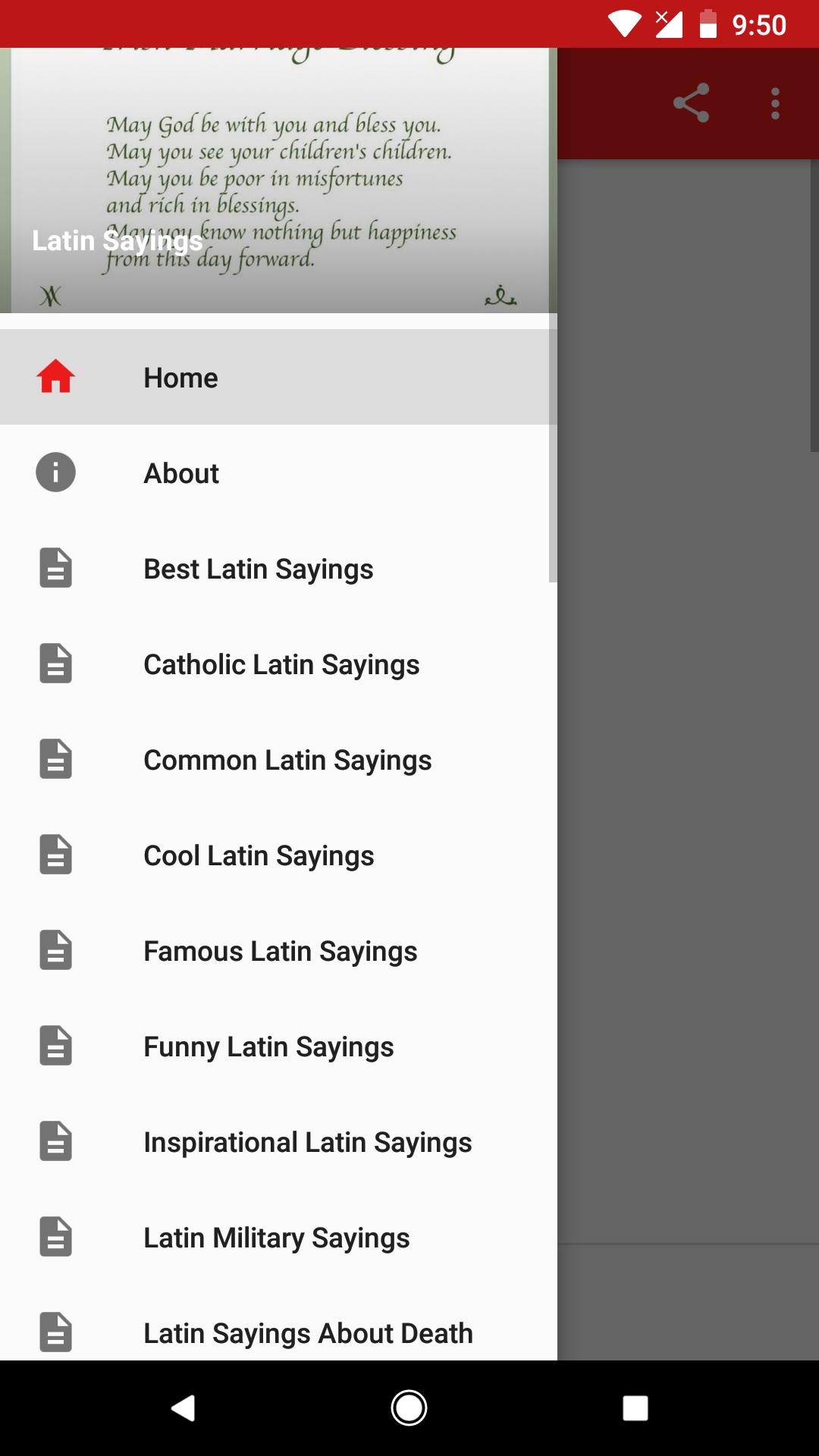819x1456 pixels.
Task: Tap document icon beside Latin Sayings About Death
Action: click(55, 1332)
